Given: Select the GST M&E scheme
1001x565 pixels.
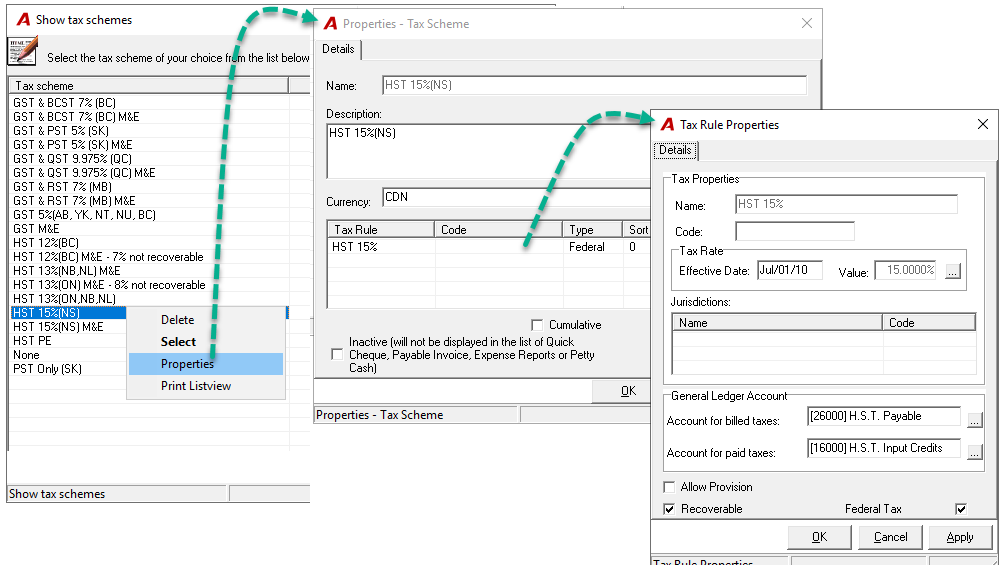Looking at the screenshot, I should (x=36, y=229).
